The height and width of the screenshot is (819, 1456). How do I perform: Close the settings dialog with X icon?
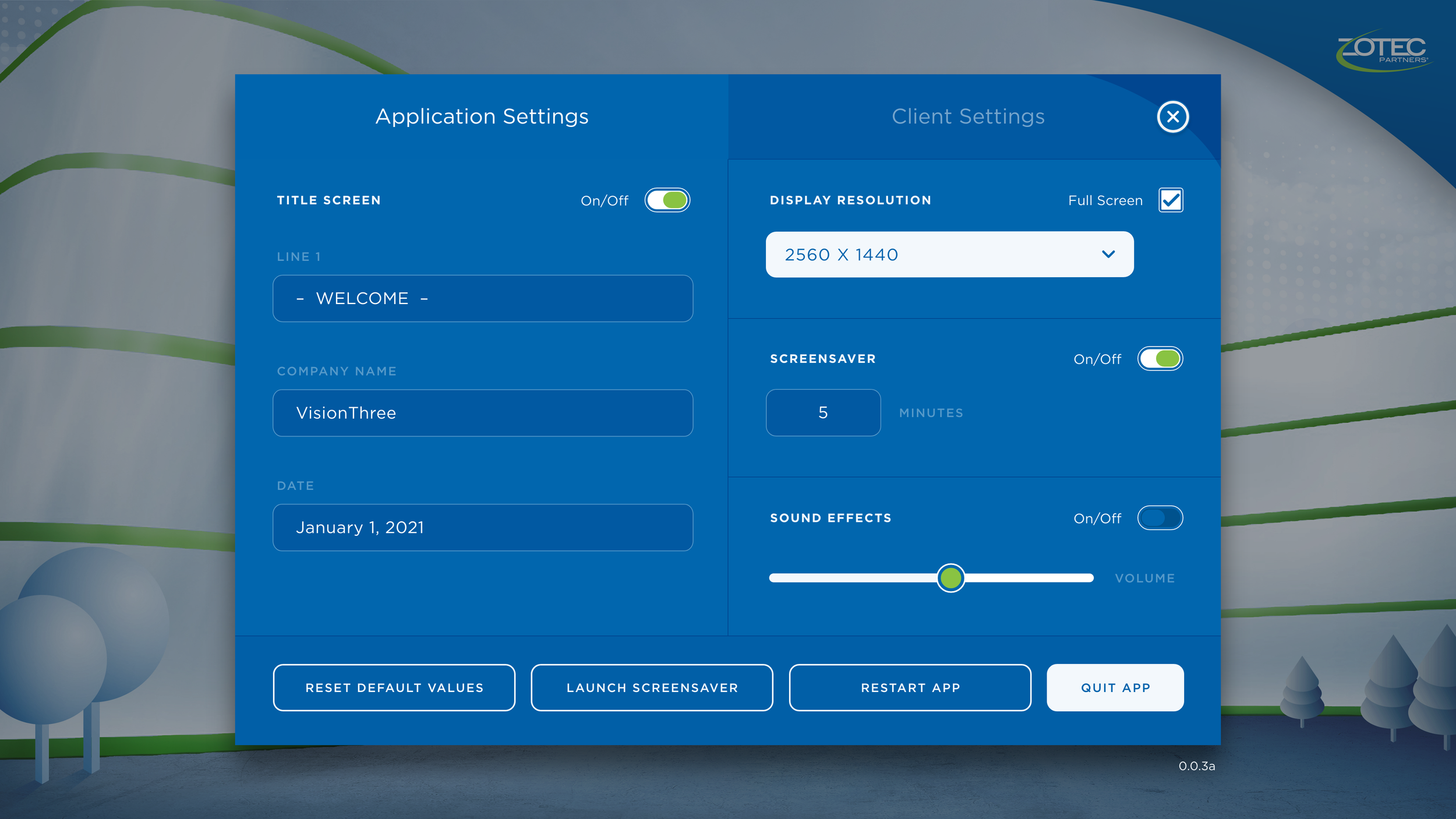1172,117
